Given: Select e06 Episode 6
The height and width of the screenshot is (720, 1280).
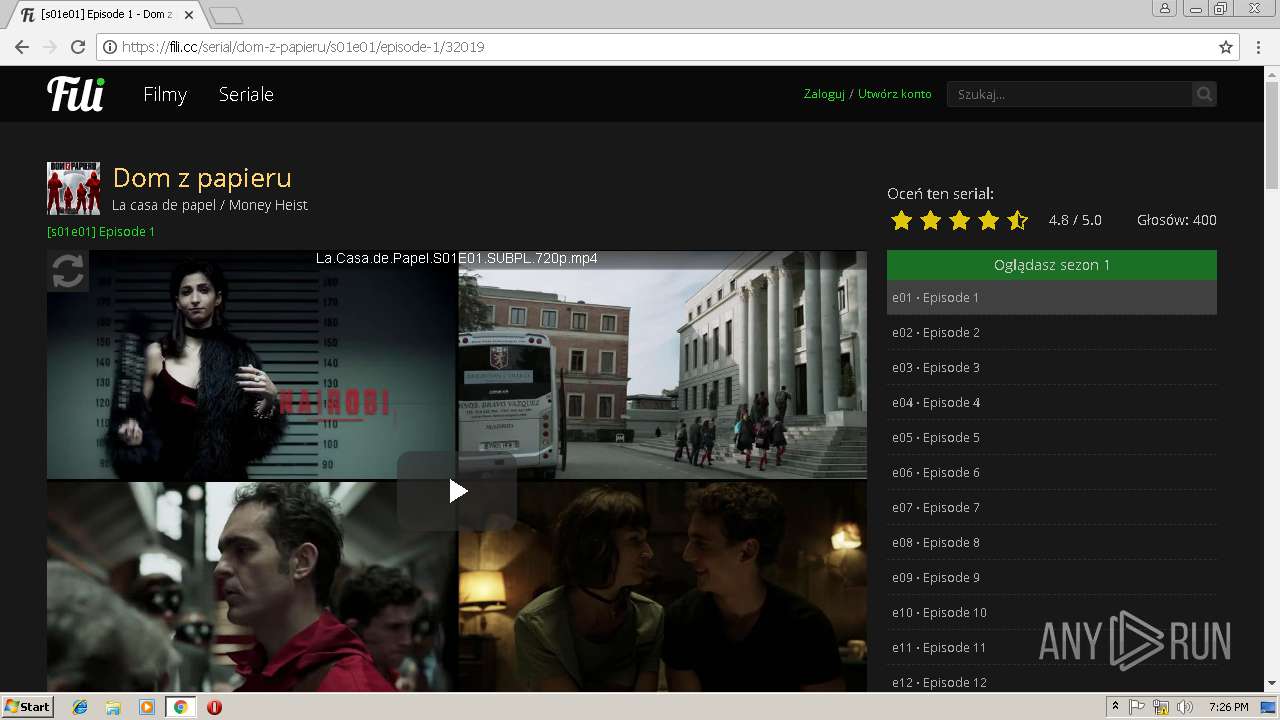Looking at the screenshot, I should [1052, 472].
